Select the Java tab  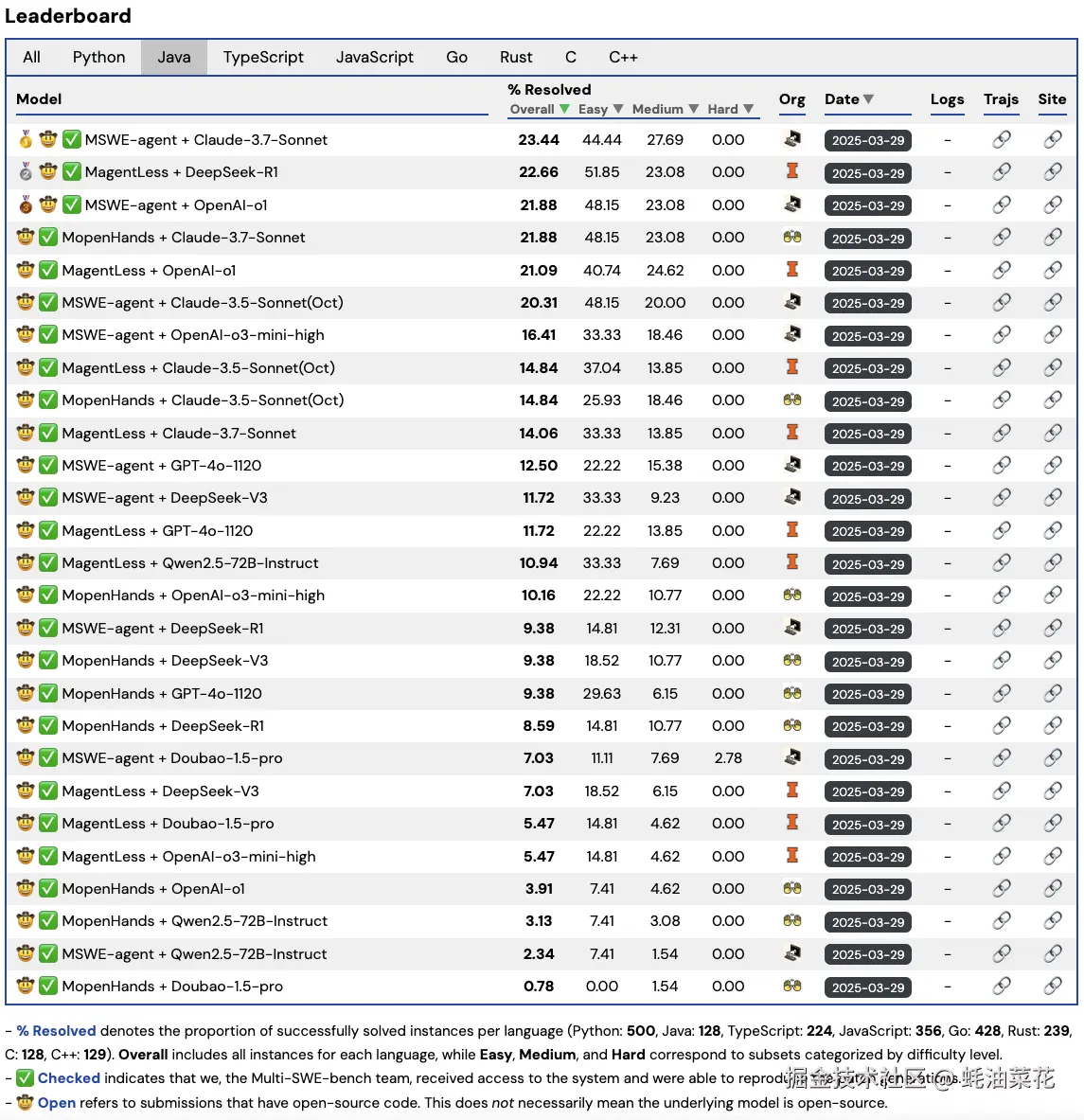tap(173, 57)
